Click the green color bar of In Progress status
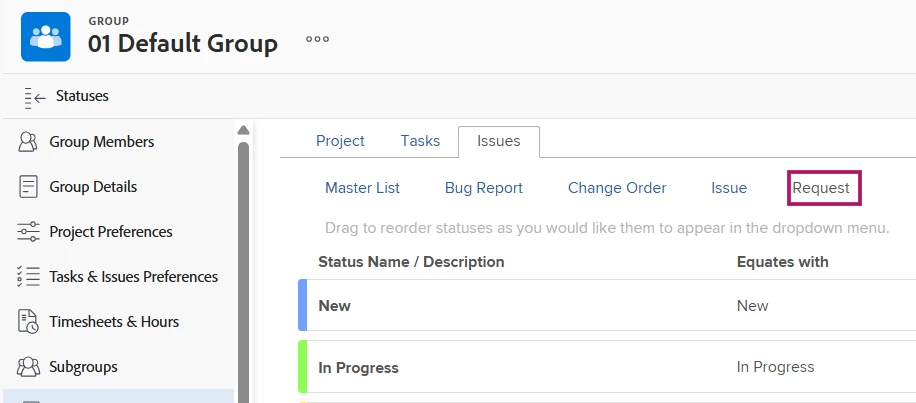 tap(303, 367)
